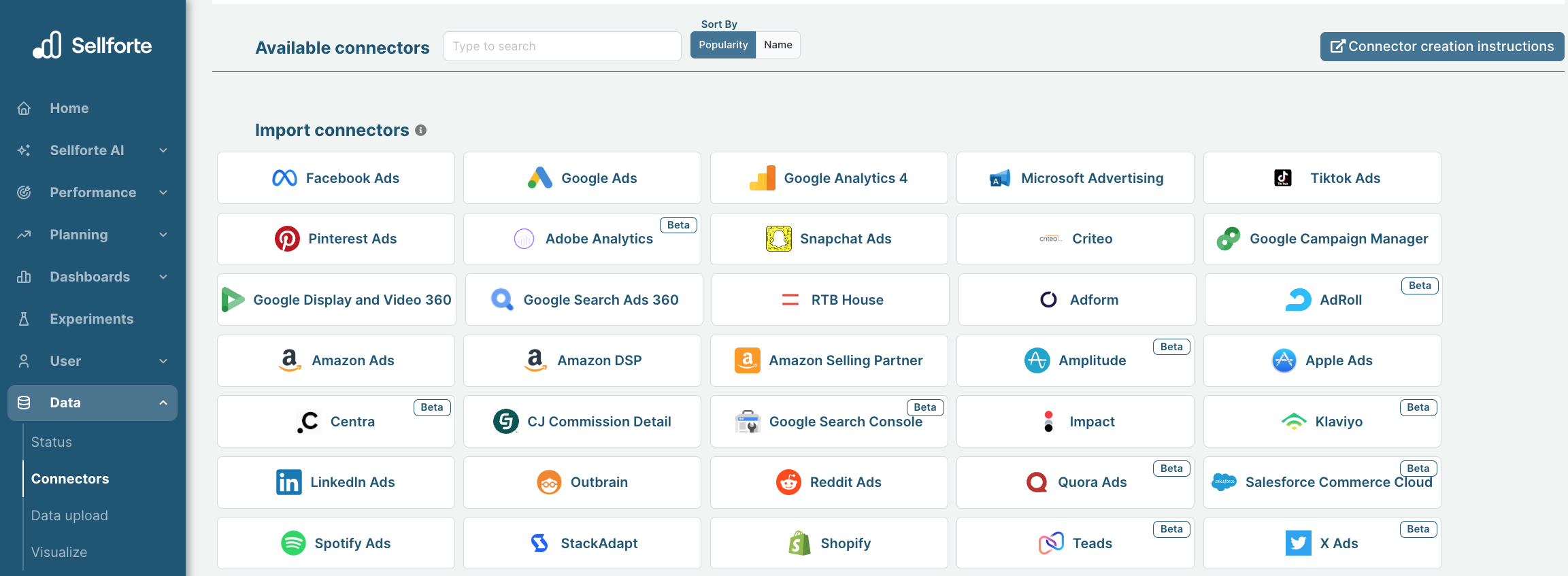Open Connector creation instructions

pyautogui.click(x=1442, y=46)
